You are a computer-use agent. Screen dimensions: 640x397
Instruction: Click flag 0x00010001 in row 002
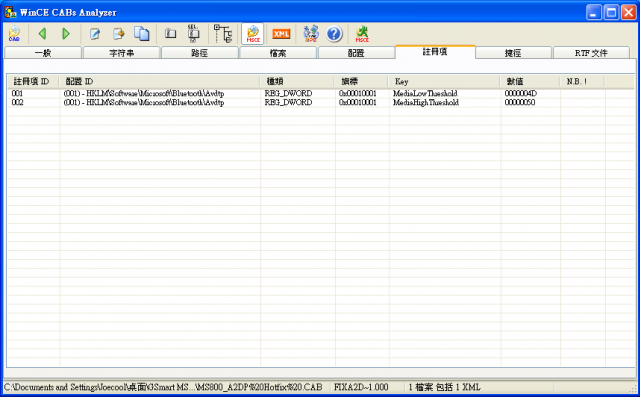(358, 102)
